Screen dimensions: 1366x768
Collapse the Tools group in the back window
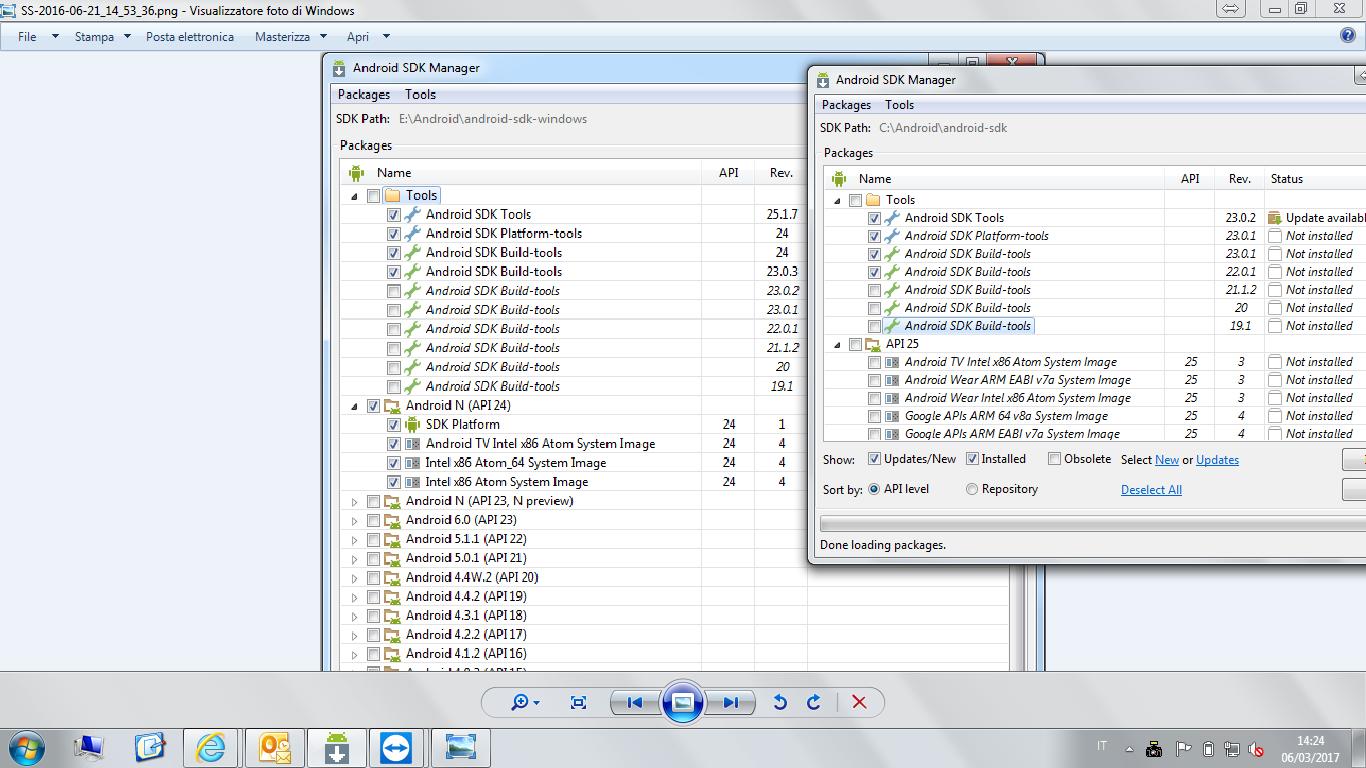tap(354, 196)
